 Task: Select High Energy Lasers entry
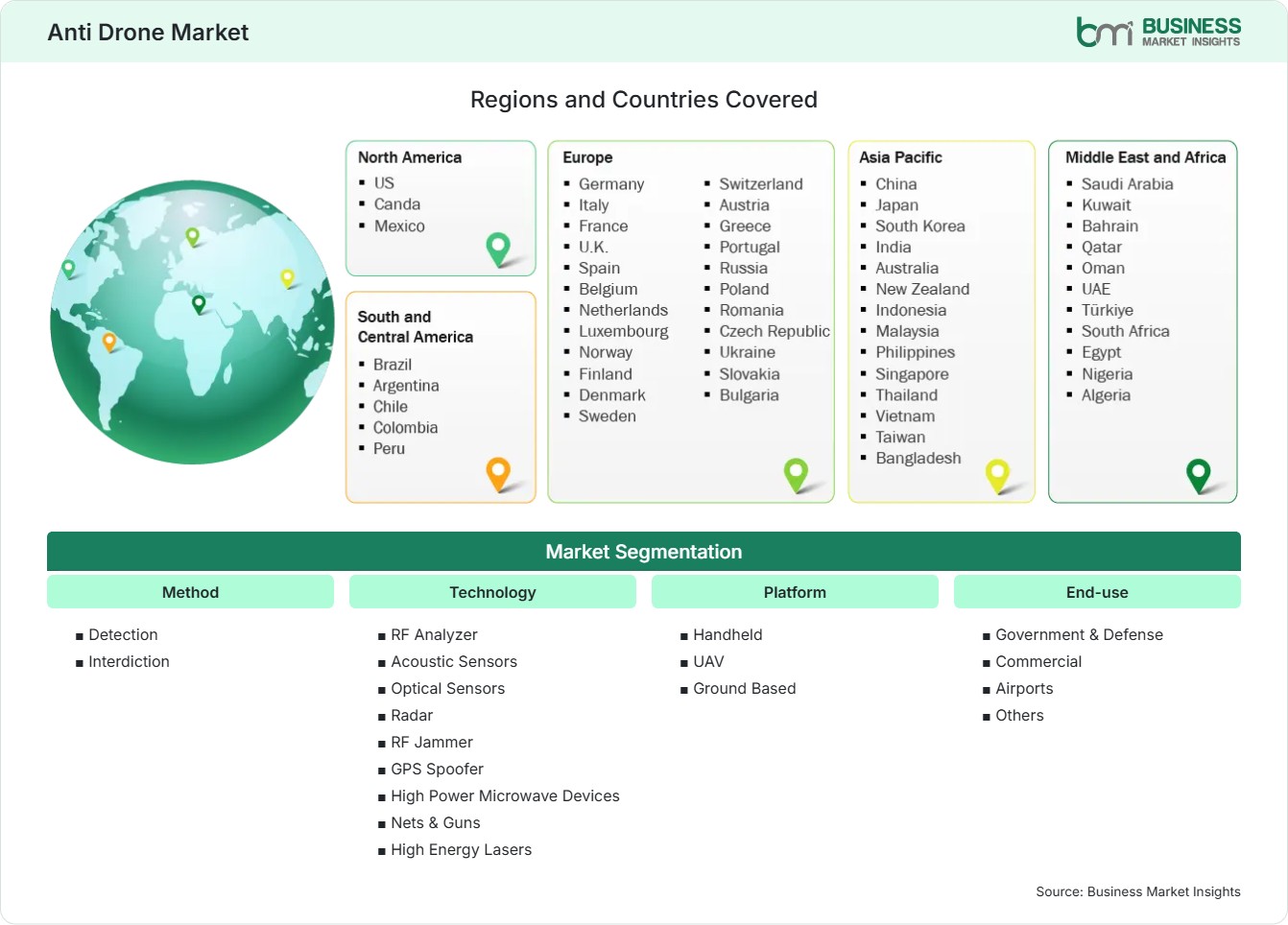click(x=461, y=849)
